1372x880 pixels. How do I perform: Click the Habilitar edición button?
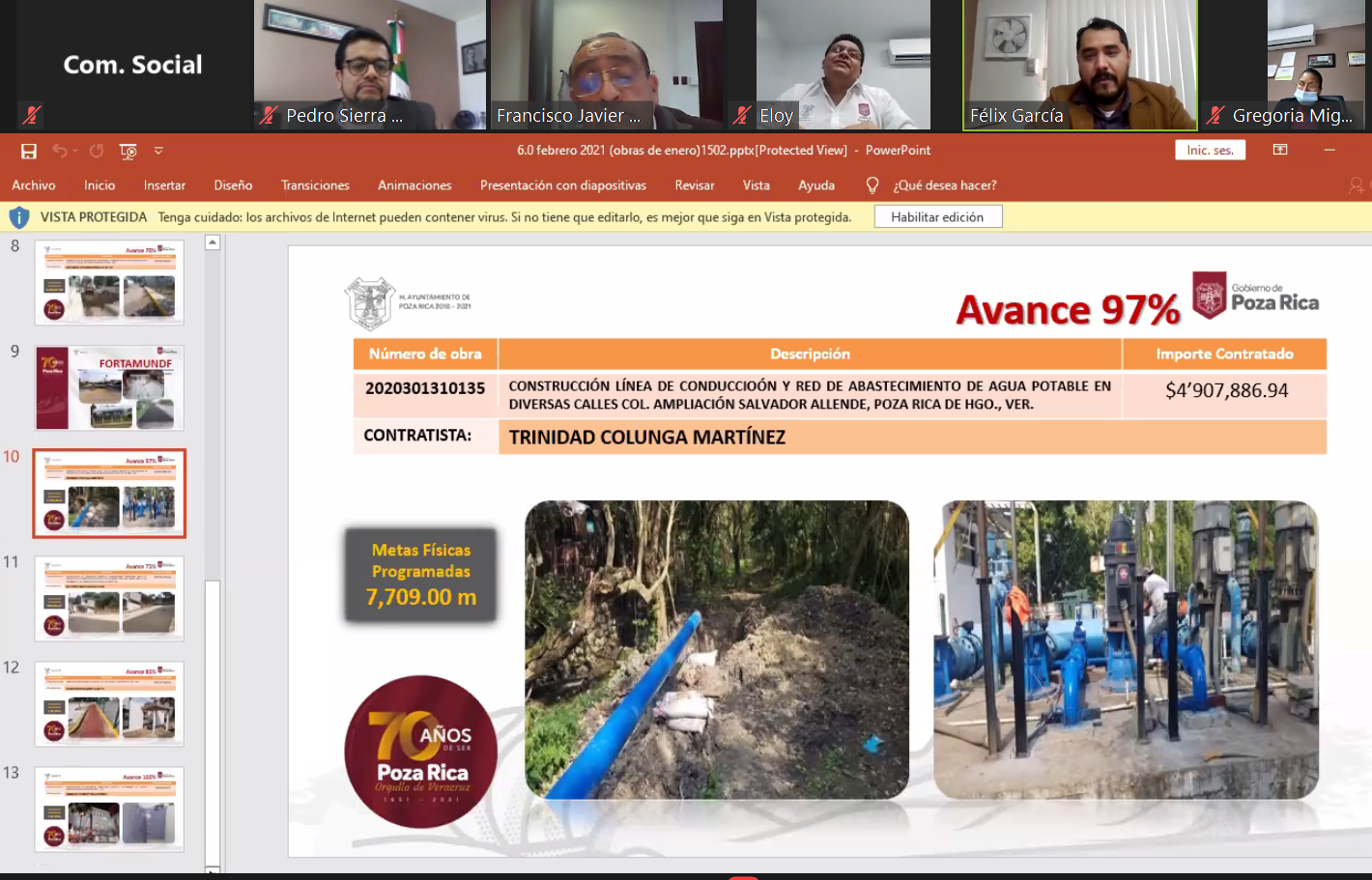937,217
